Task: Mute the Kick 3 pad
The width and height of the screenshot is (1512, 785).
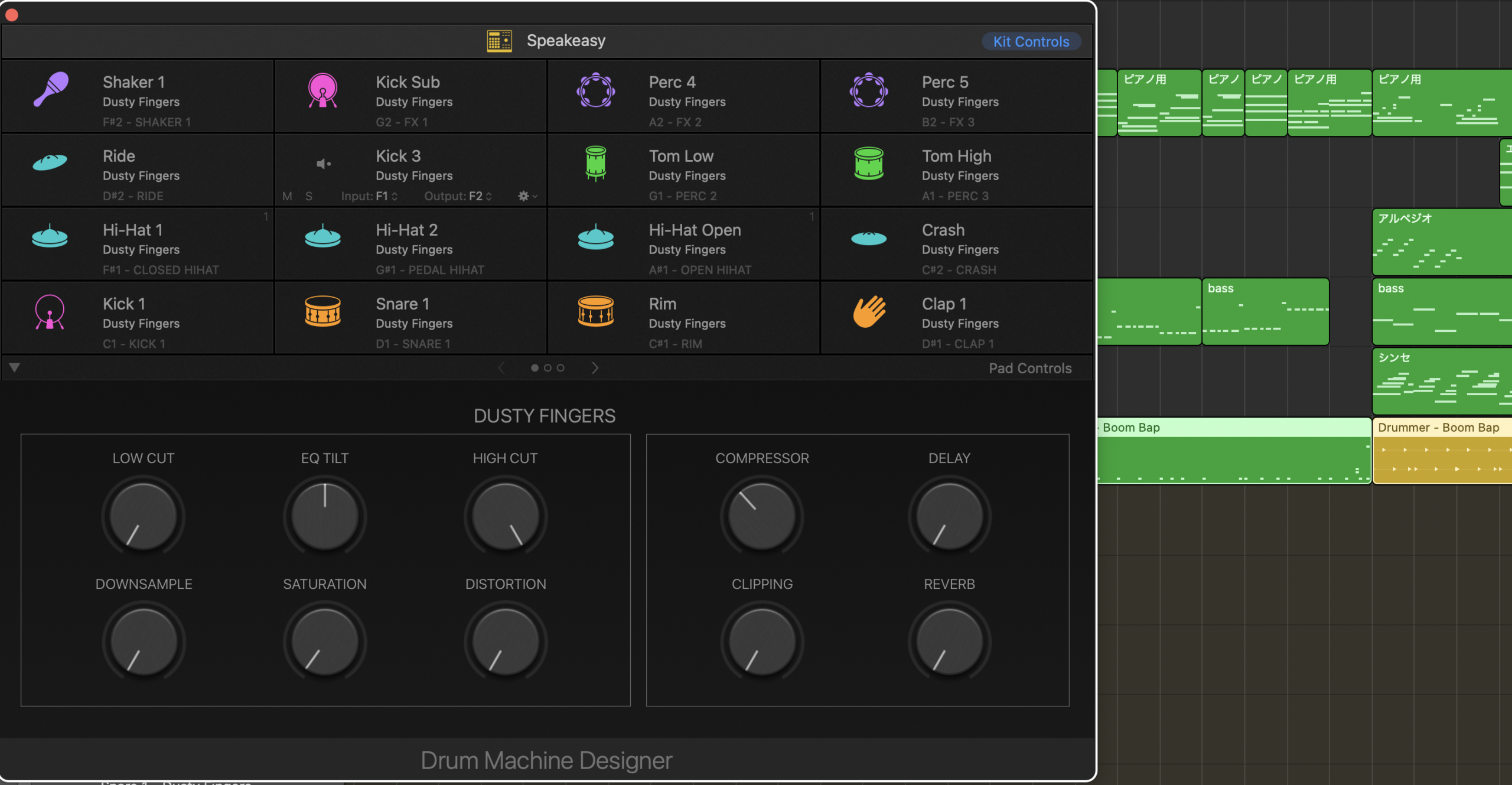Action: (287, 196)
